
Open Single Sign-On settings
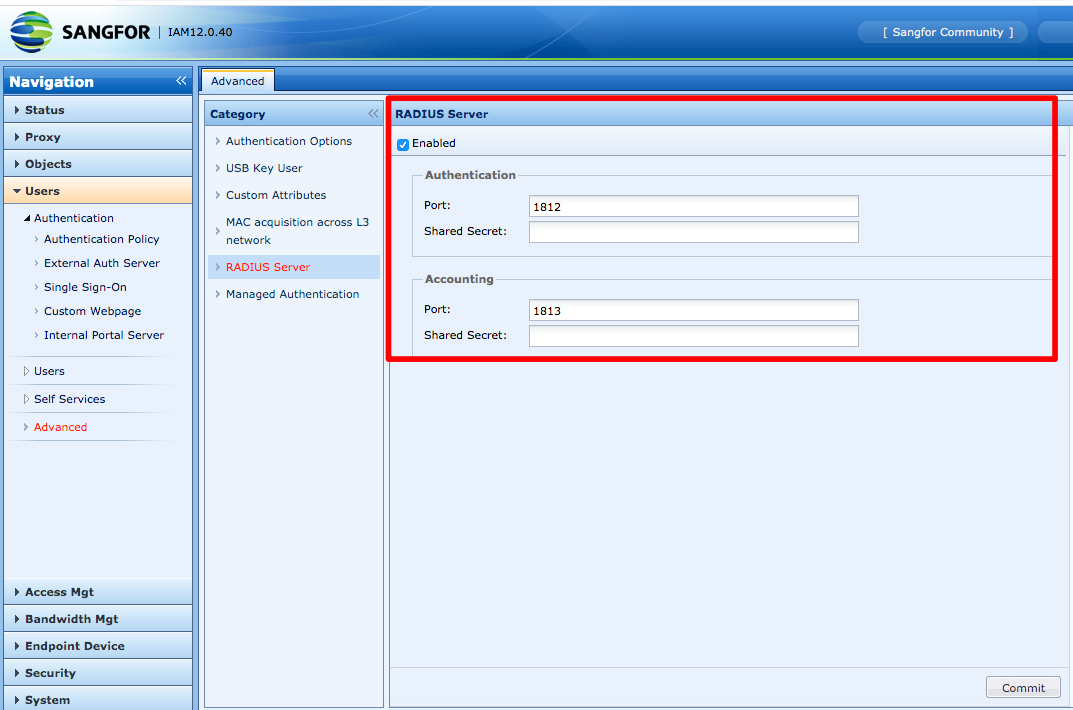click(85, 287)
